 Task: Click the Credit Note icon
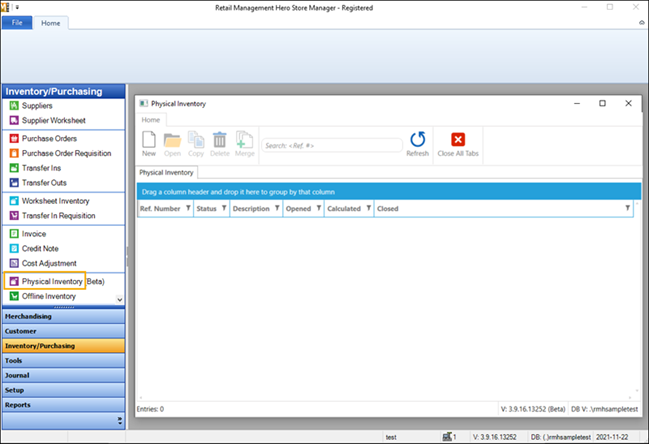(14, 249)
